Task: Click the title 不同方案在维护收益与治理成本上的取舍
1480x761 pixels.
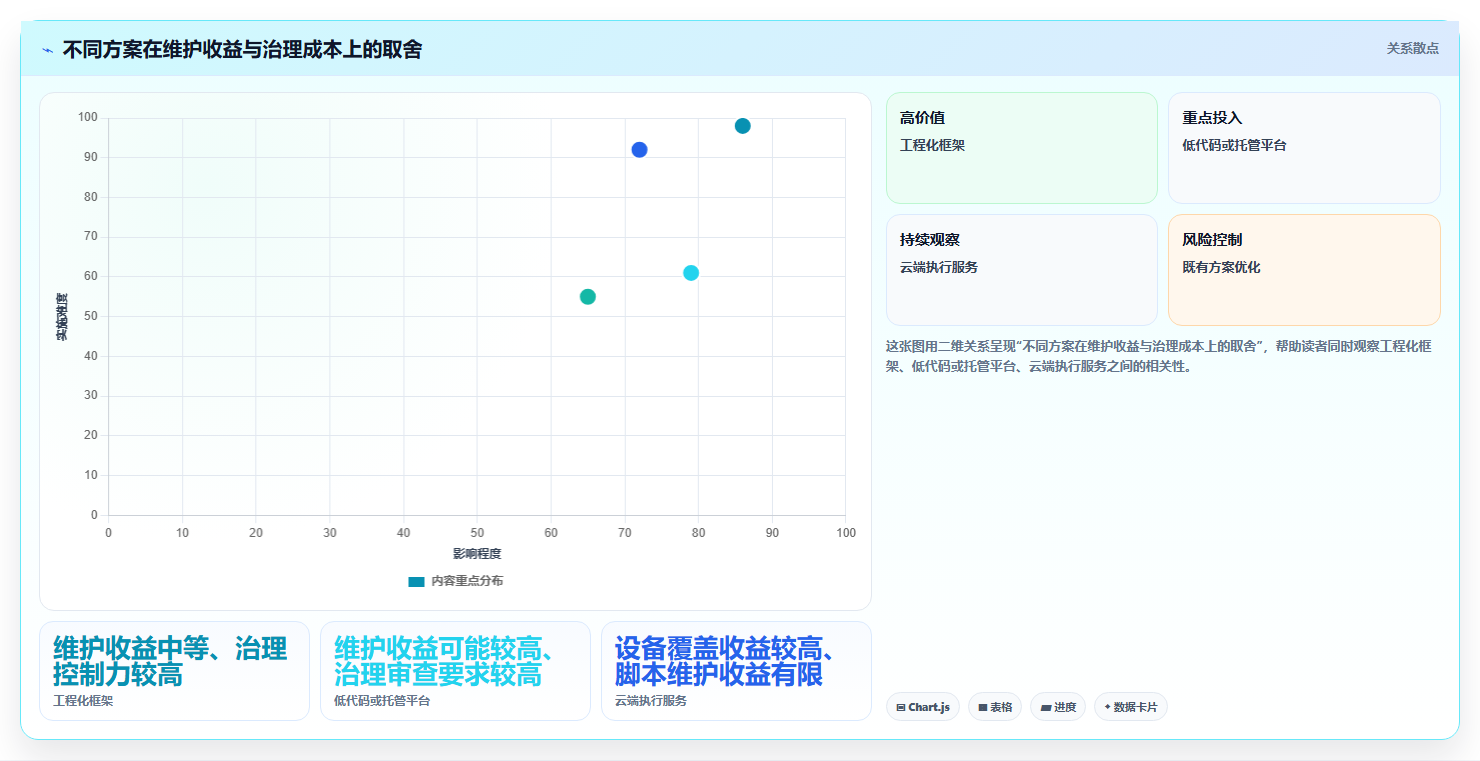Action: coord(242,50)
